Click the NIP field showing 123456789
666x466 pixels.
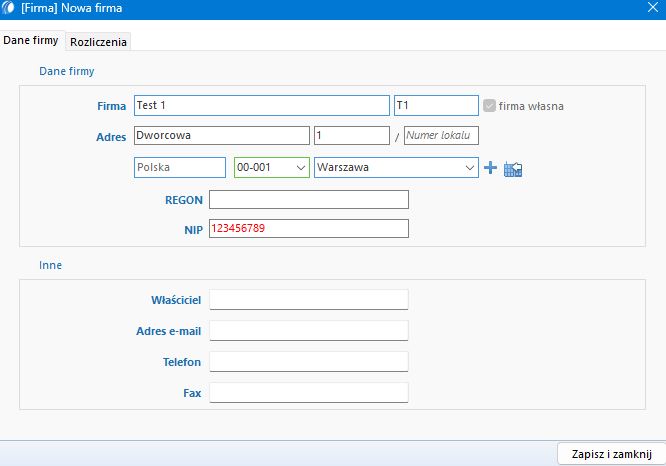[x=308, y=229]
